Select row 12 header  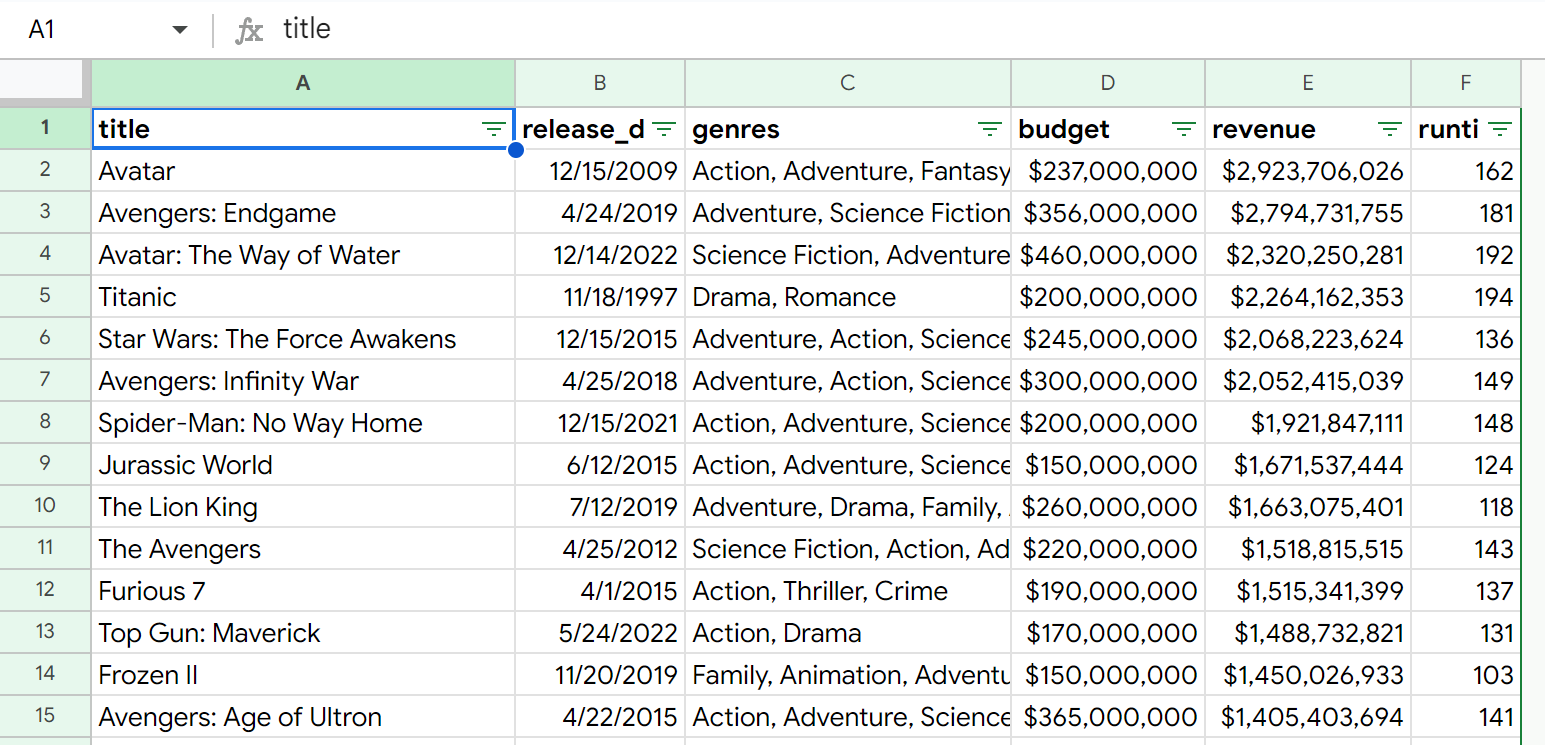[x=45, y=591]
